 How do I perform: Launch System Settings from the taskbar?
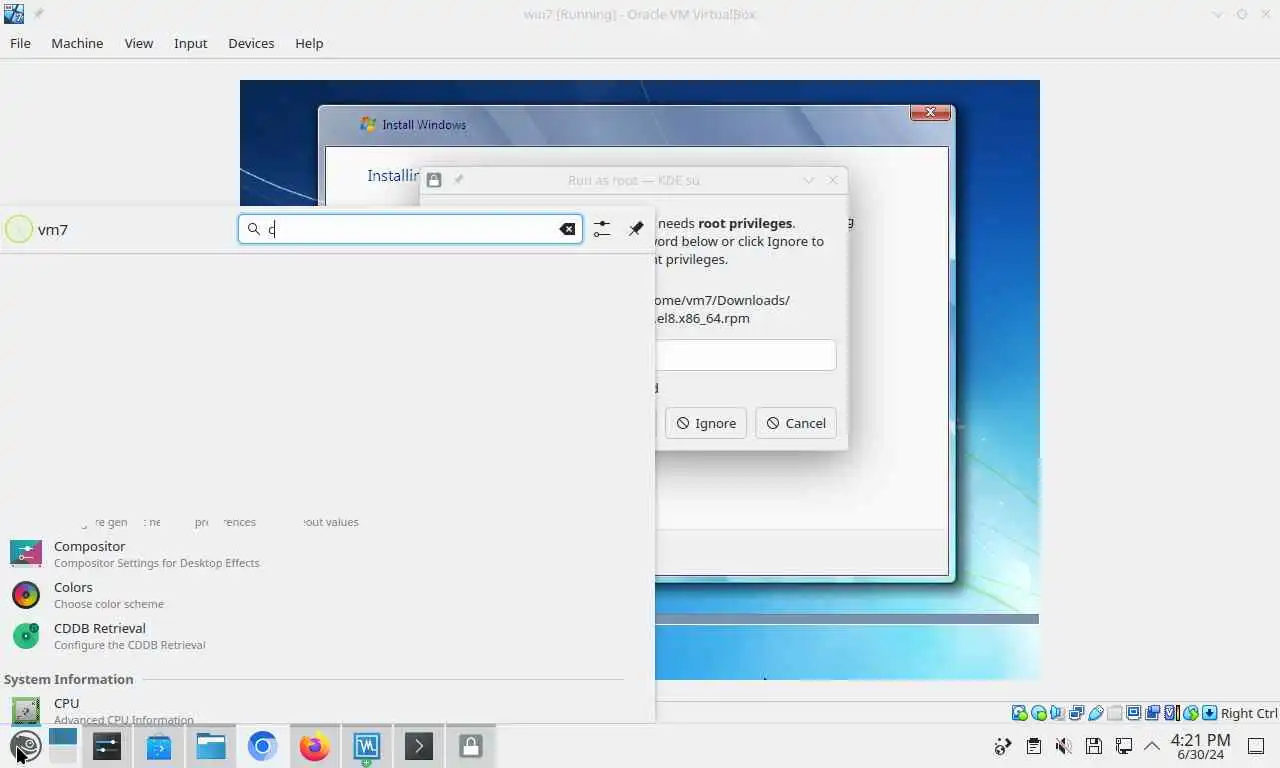pyautogui.click(x=107, y=746)
